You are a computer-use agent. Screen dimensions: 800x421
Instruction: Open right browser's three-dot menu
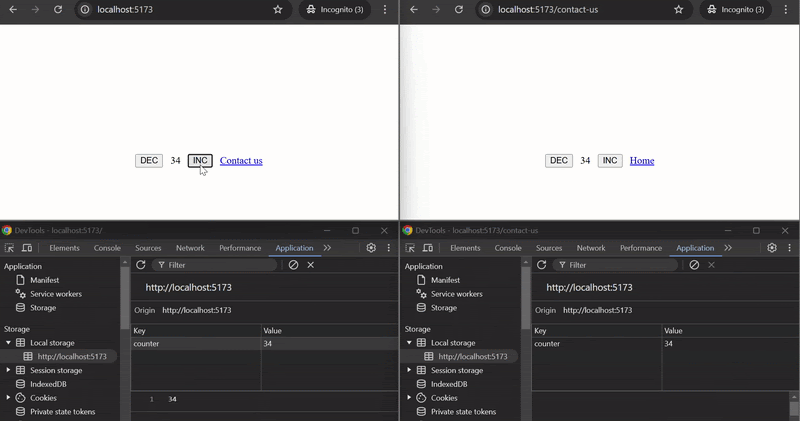point(786,9)
